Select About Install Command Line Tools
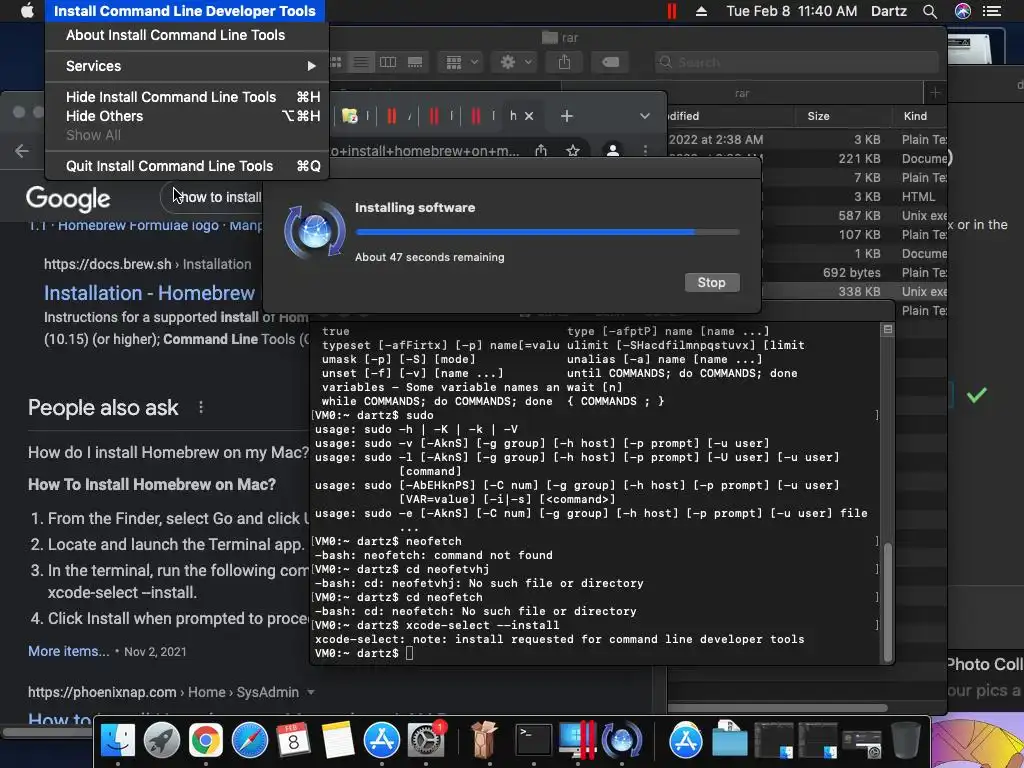Screen dimensions: 1024x768 point(187,35)
